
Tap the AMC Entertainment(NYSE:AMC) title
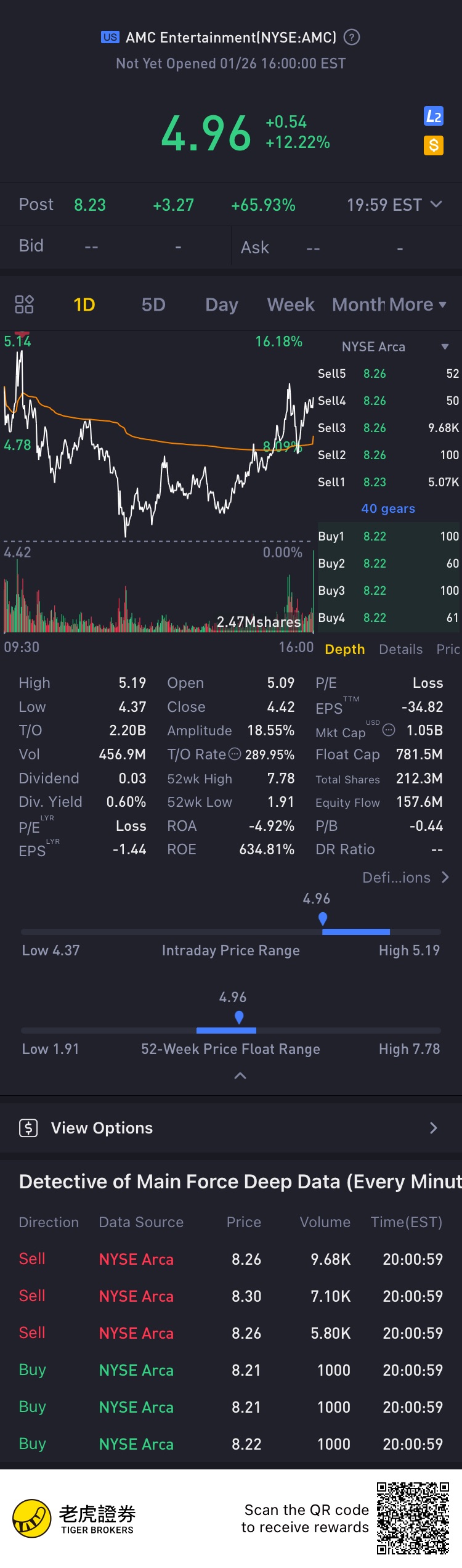point(231,38)
